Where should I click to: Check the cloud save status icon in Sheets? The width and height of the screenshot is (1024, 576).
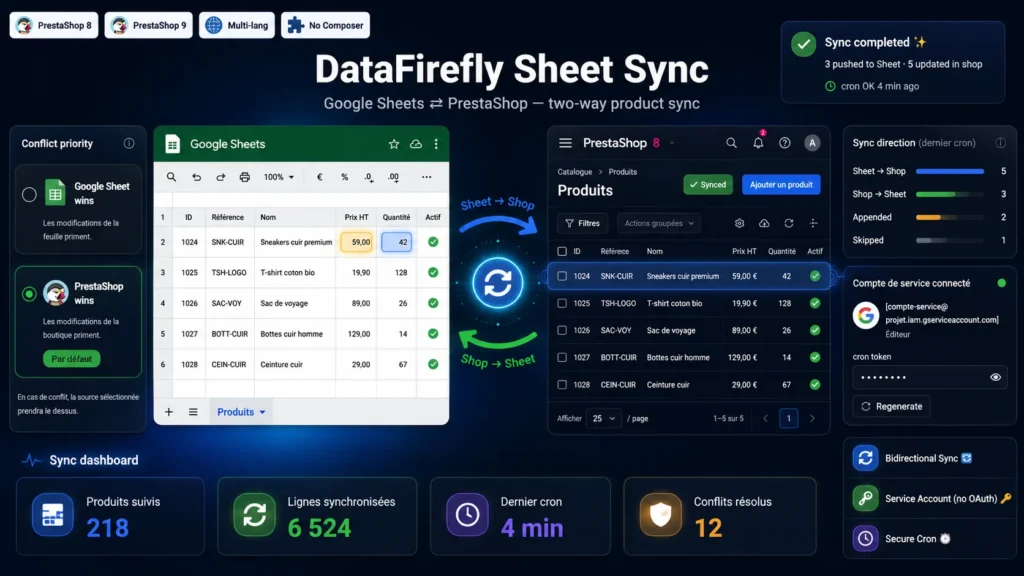(x=415, y=144)
